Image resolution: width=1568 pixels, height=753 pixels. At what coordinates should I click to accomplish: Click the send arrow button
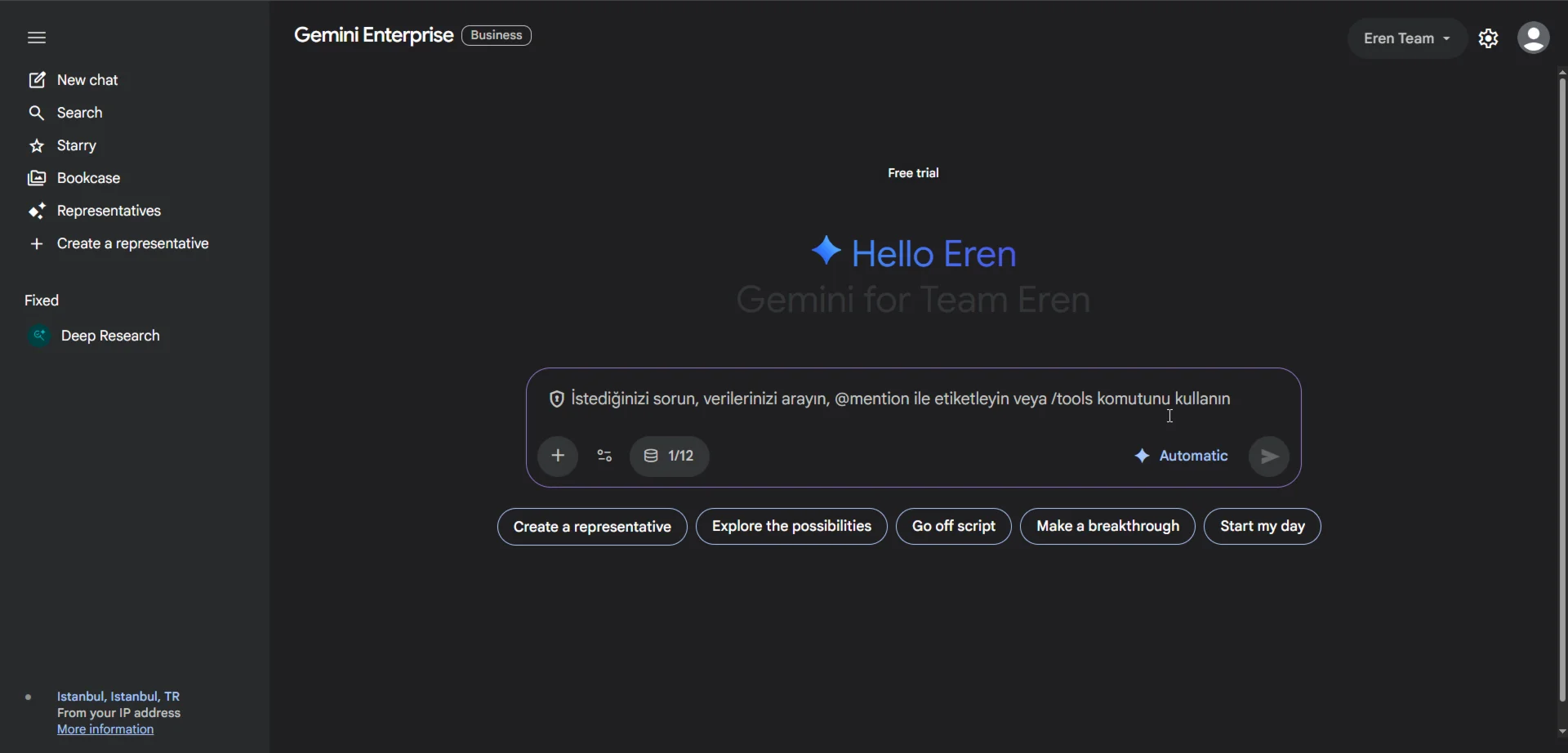coord(1269,457)
